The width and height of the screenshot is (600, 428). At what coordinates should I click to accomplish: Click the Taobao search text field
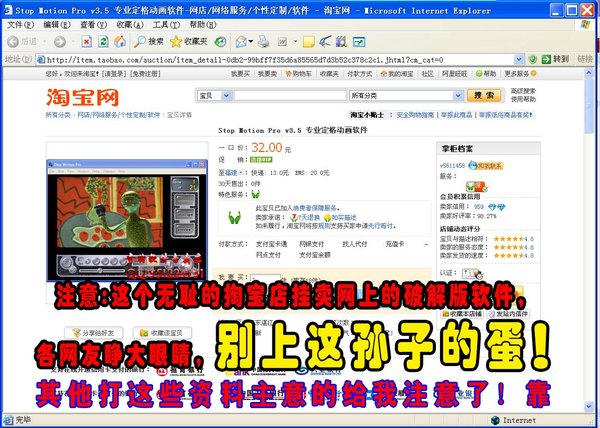tap(290, 95)
